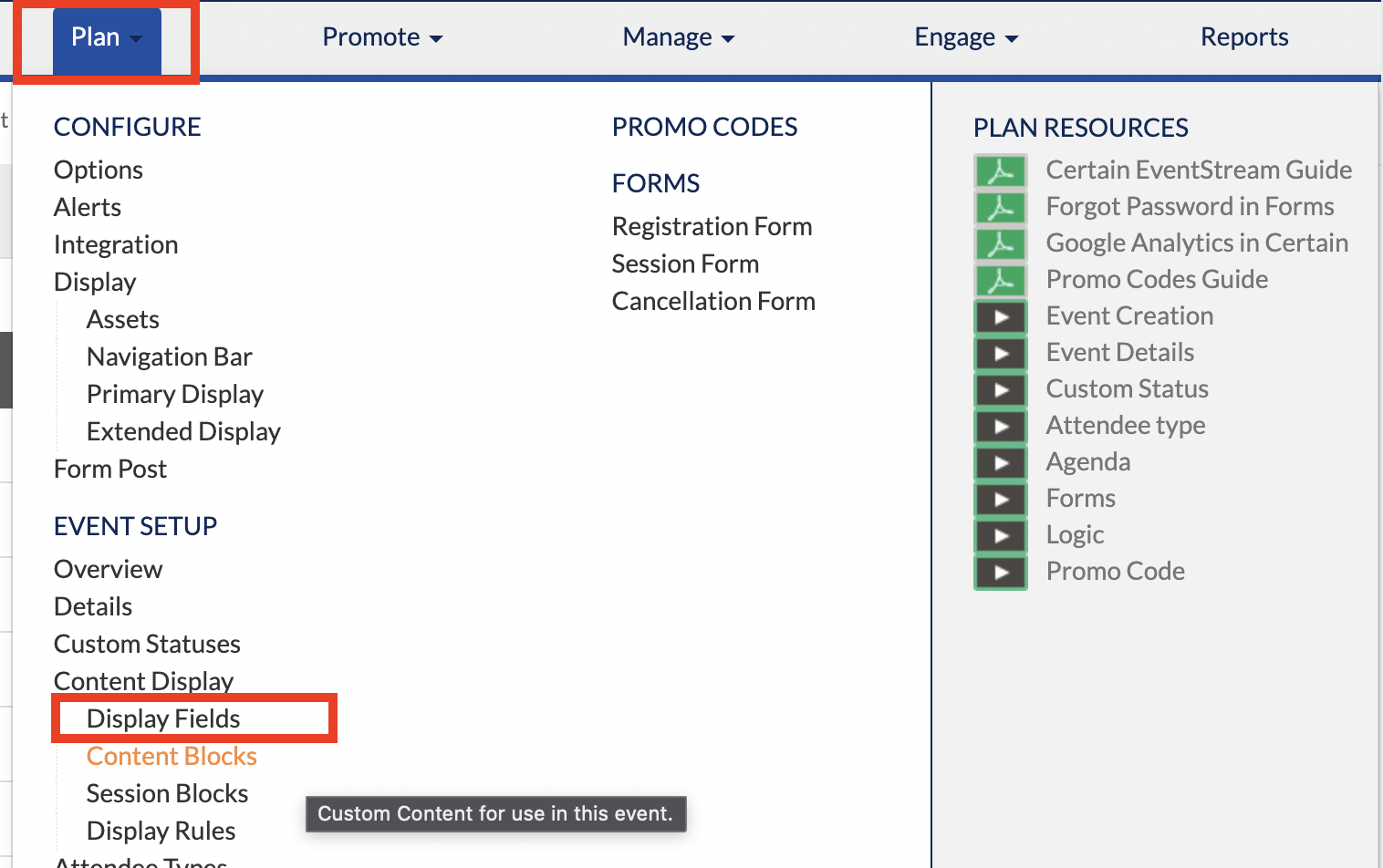Select Navigation Bar under Display

169,356
